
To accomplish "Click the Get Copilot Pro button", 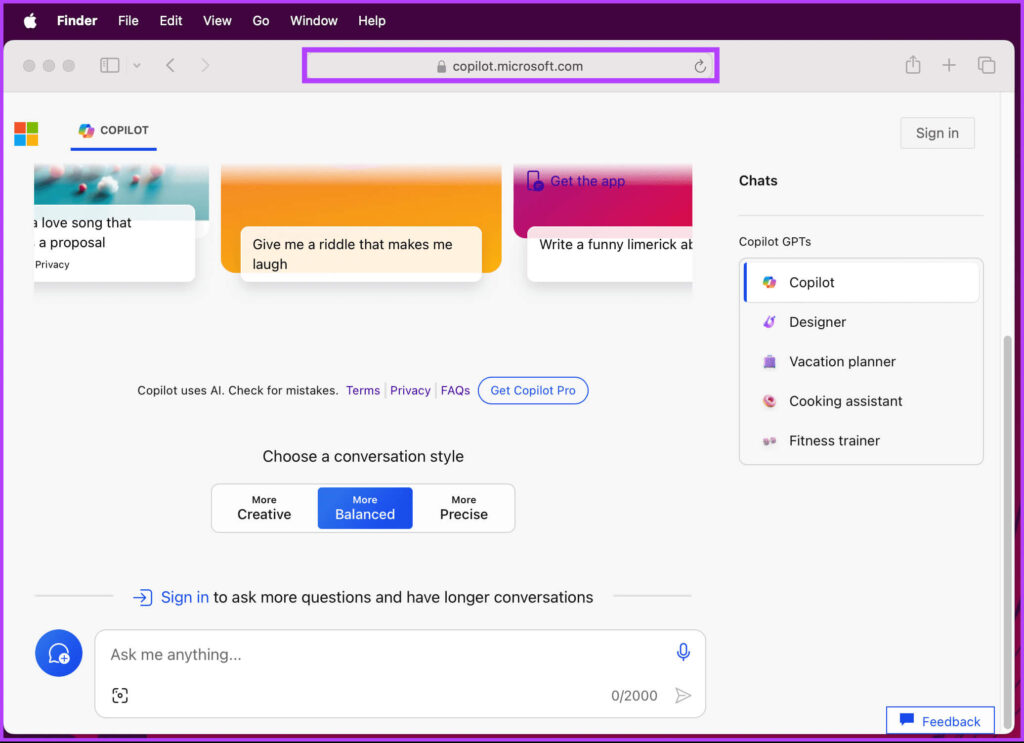I will pyautogui.click(x=533, y=390).
